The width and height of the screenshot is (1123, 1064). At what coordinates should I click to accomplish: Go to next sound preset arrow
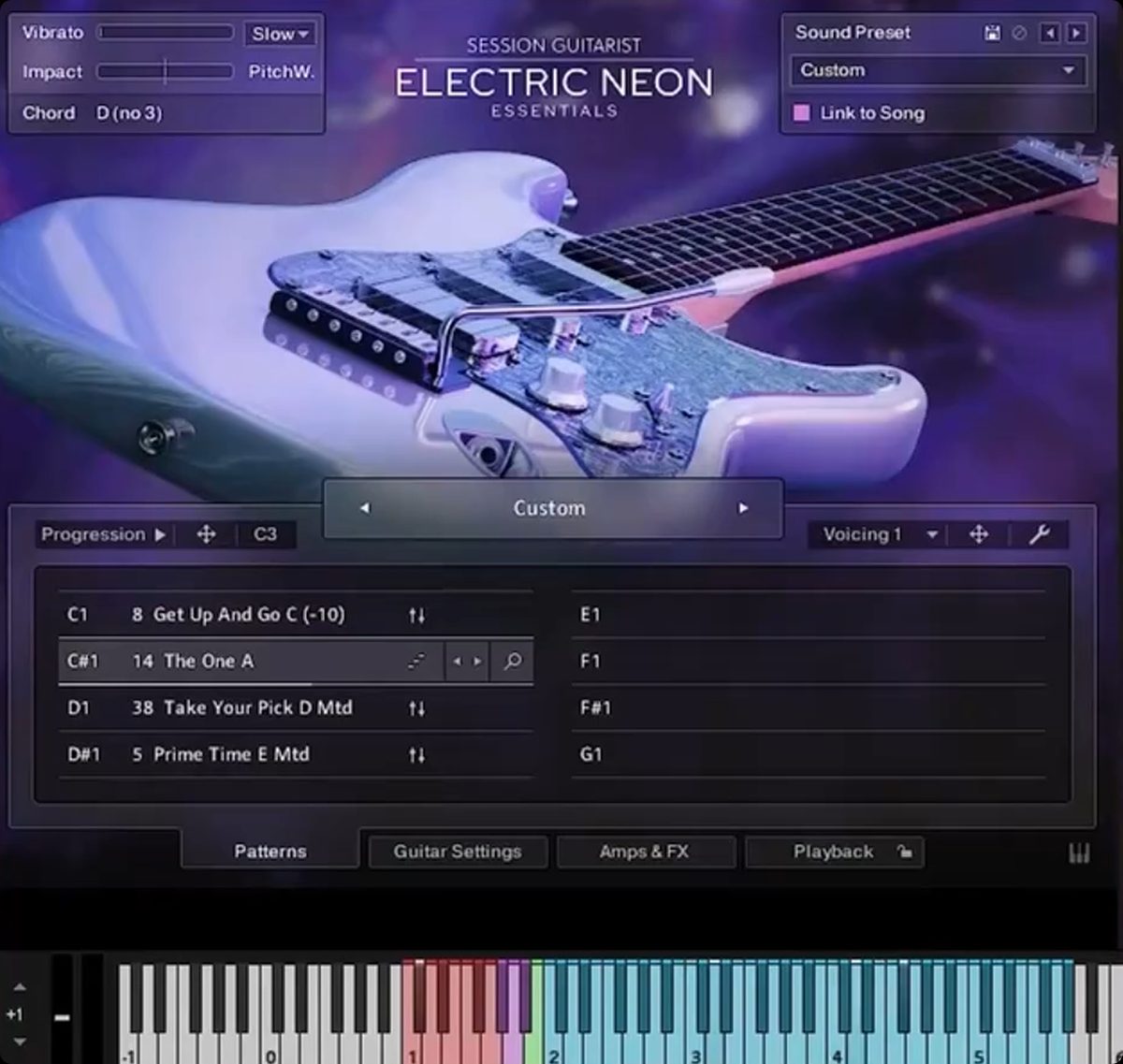1076,33
